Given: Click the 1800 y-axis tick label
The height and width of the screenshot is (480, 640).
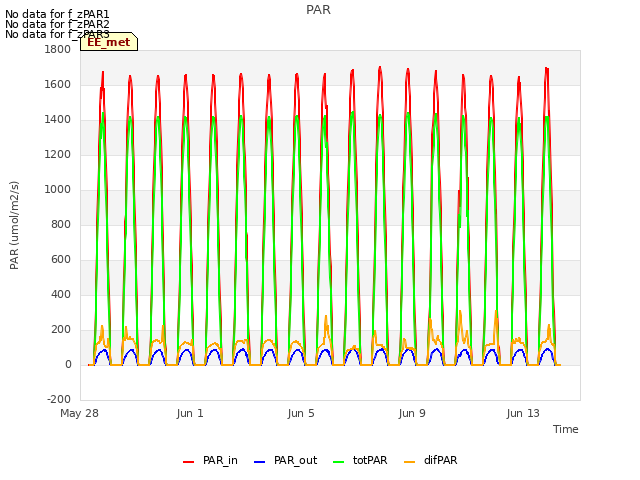Looking at the screenshot, I should coord(58,49).
